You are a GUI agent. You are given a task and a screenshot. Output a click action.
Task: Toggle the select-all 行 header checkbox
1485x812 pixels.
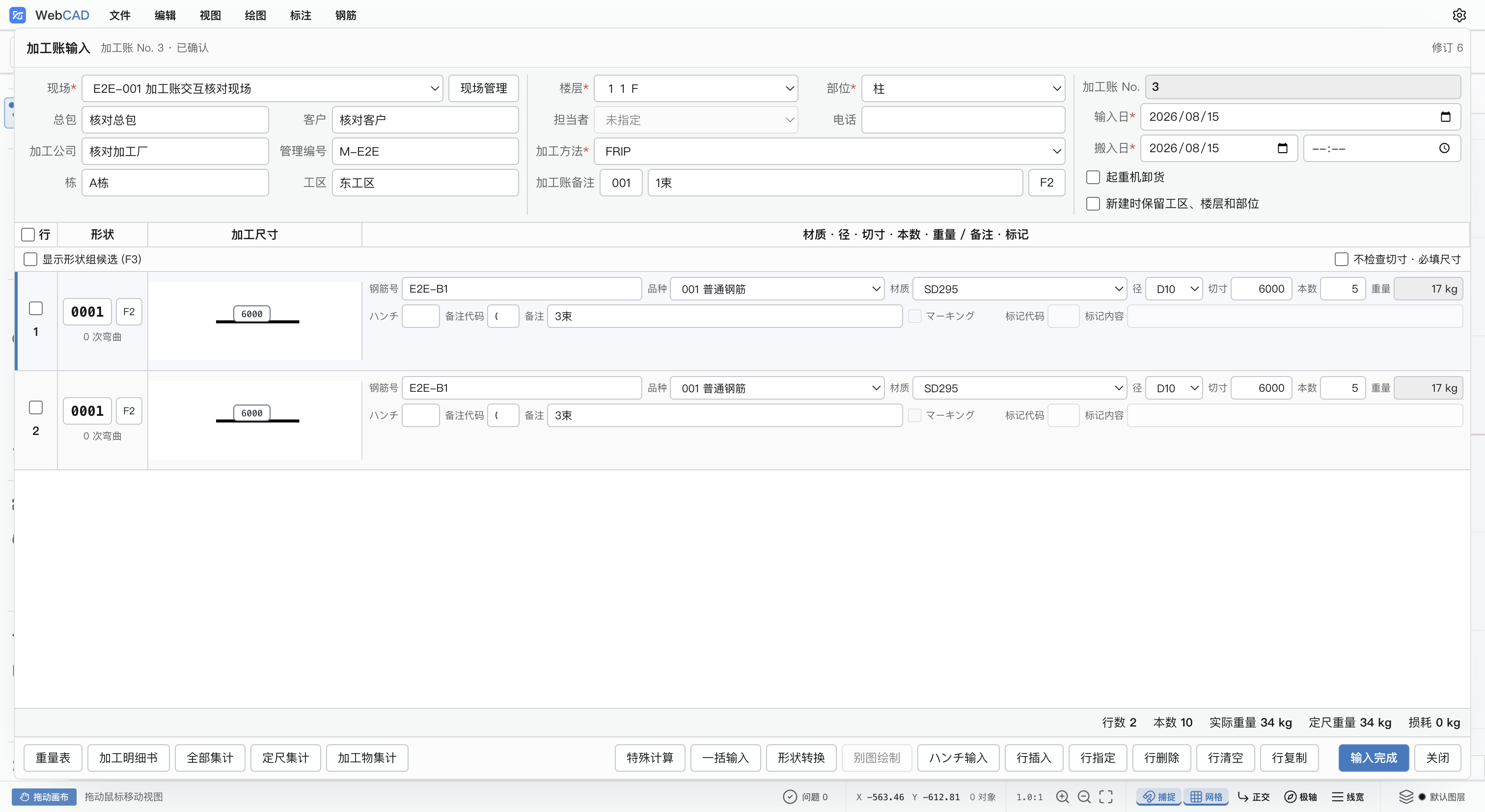click(x=27, y=235)
